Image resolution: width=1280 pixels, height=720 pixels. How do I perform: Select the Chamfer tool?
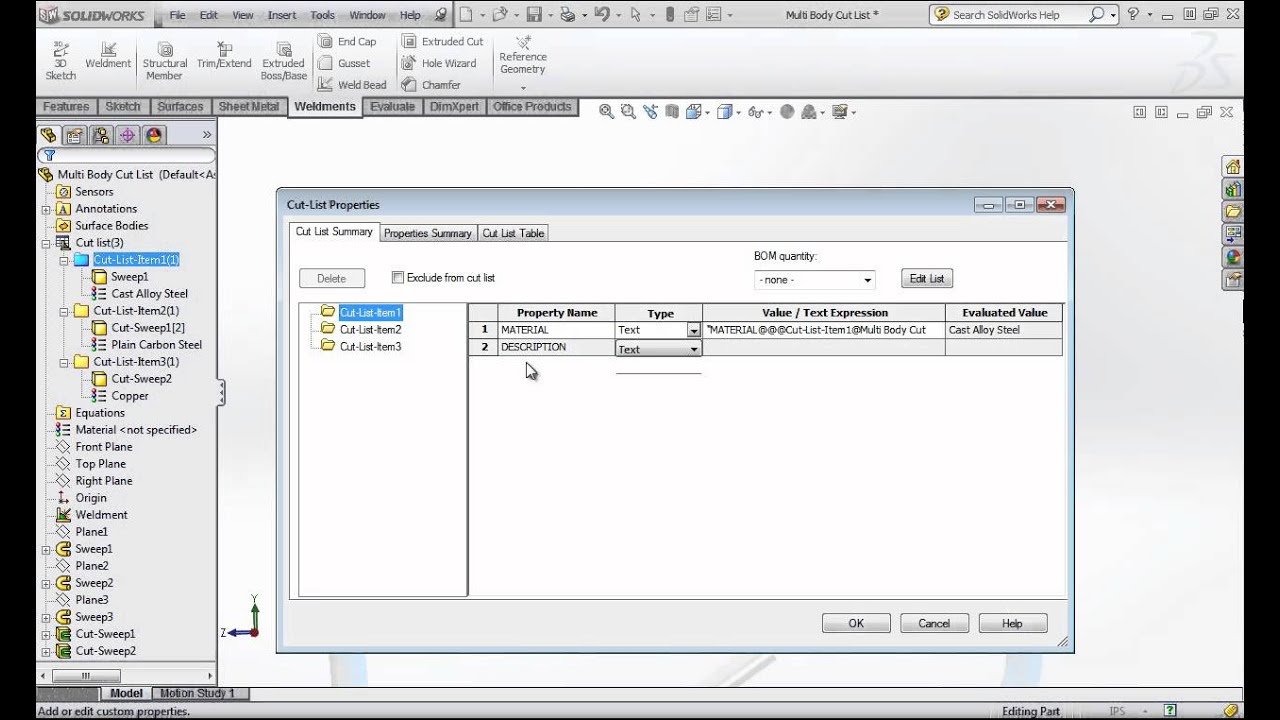pos(431,85)
